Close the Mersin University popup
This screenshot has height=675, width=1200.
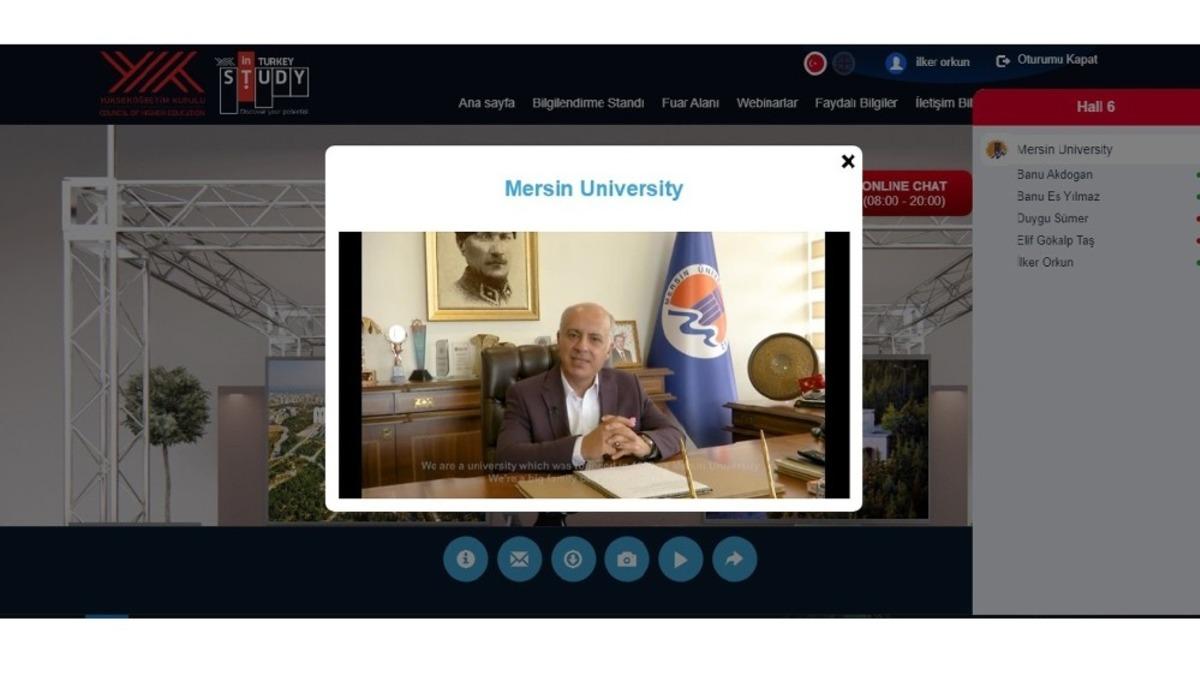pos(848,161)
